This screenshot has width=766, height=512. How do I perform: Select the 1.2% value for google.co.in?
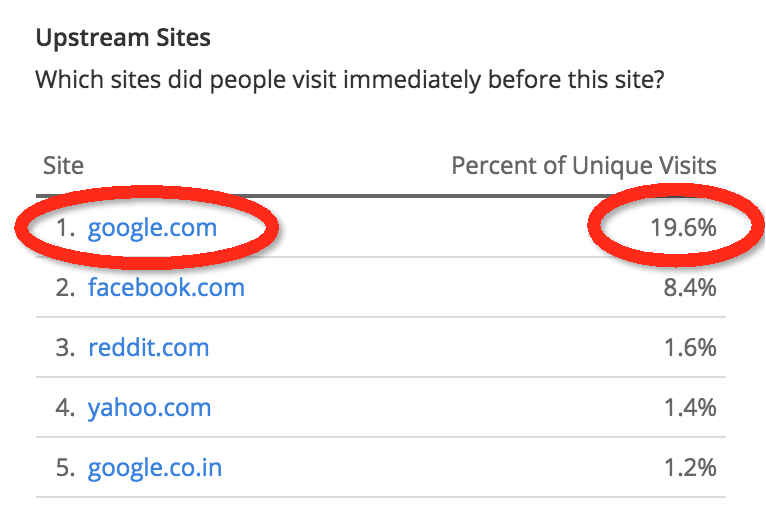coord(688,468)
